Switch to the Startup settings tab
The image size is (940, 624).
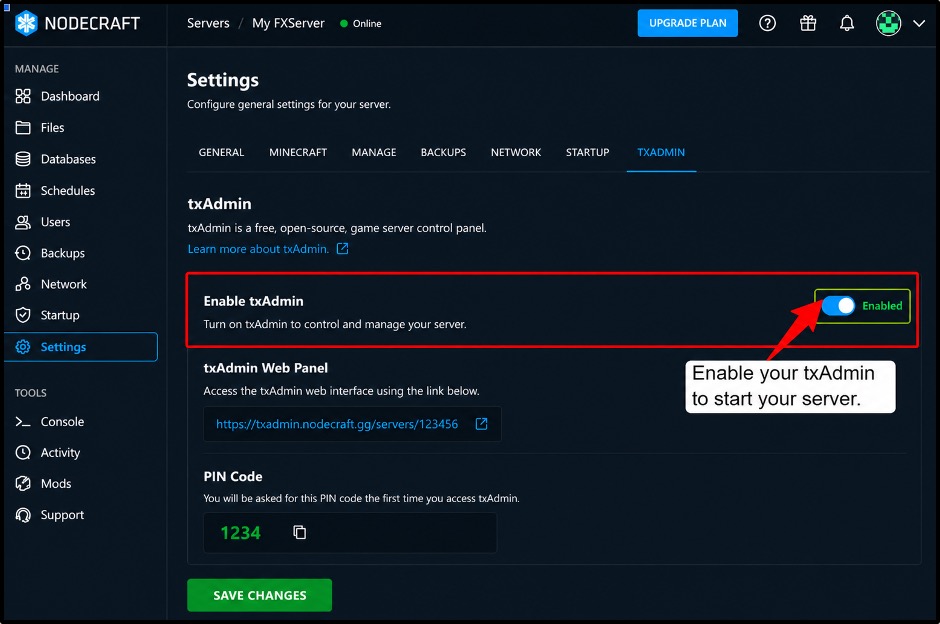pyautogui.click(x=588, y=152)
